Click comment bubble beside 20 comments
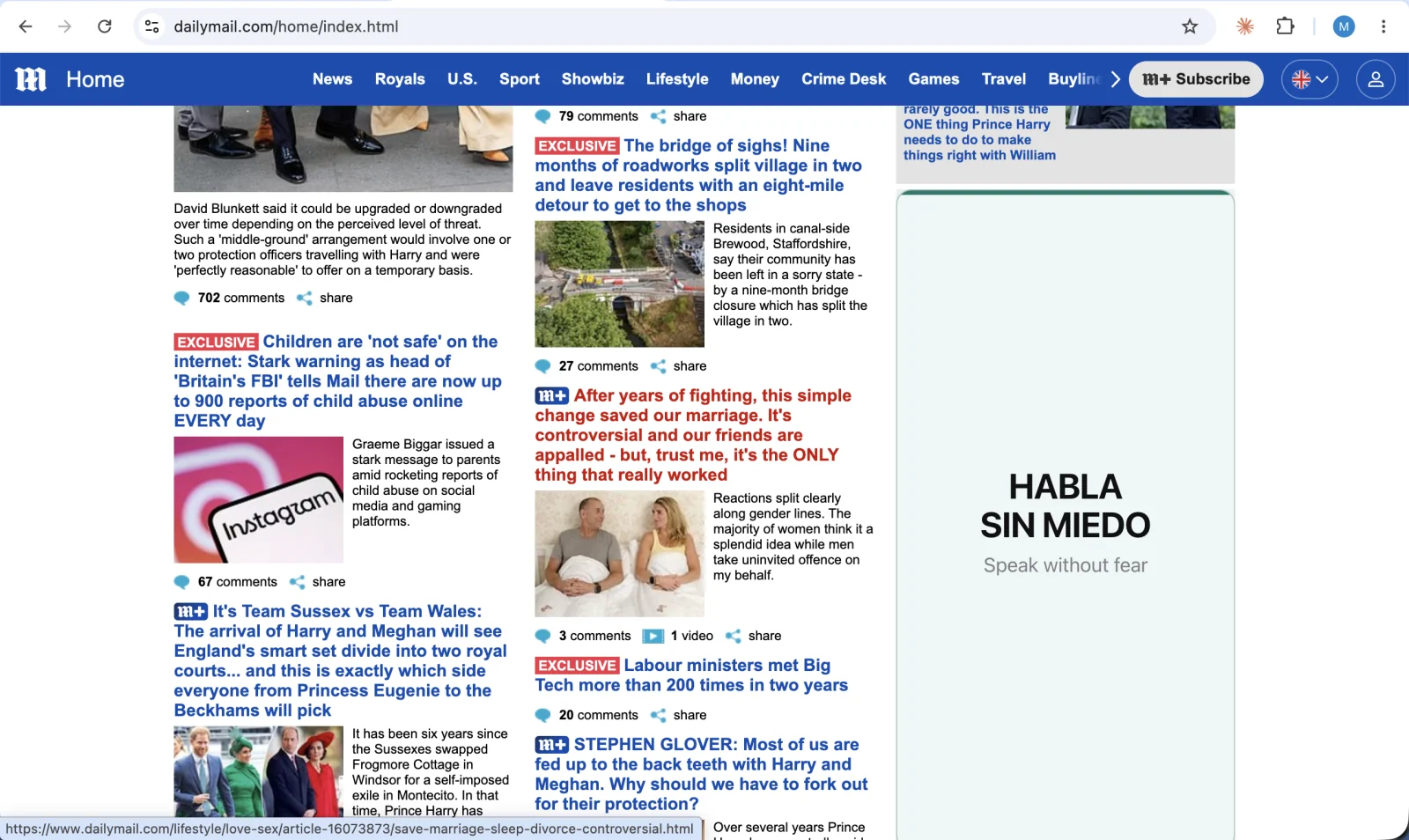Viewport: 1409px width, 840px height. (x=543, y=715)
